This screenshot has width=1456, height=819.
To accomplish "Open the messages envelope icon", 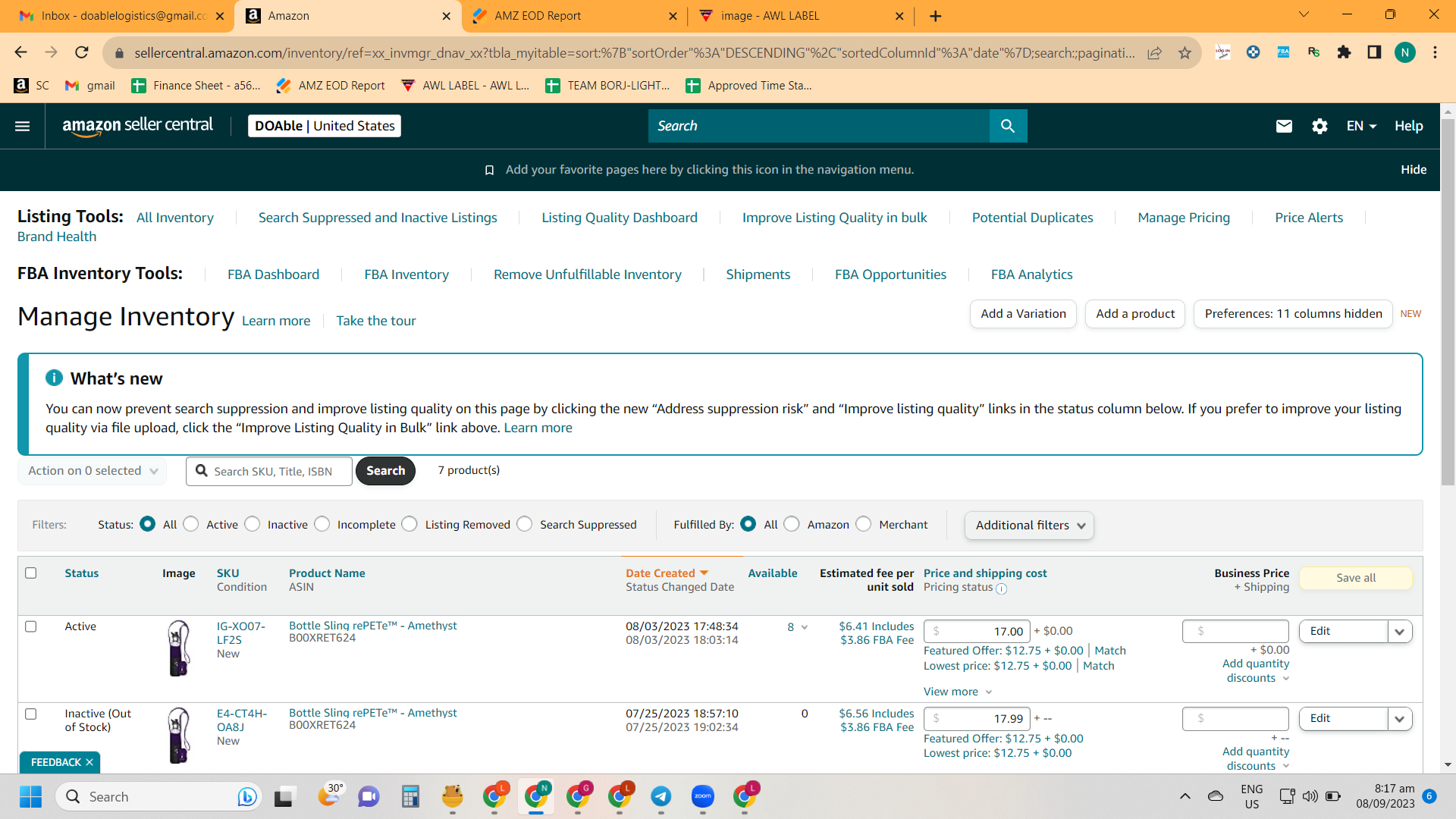I will [1284, 126].
